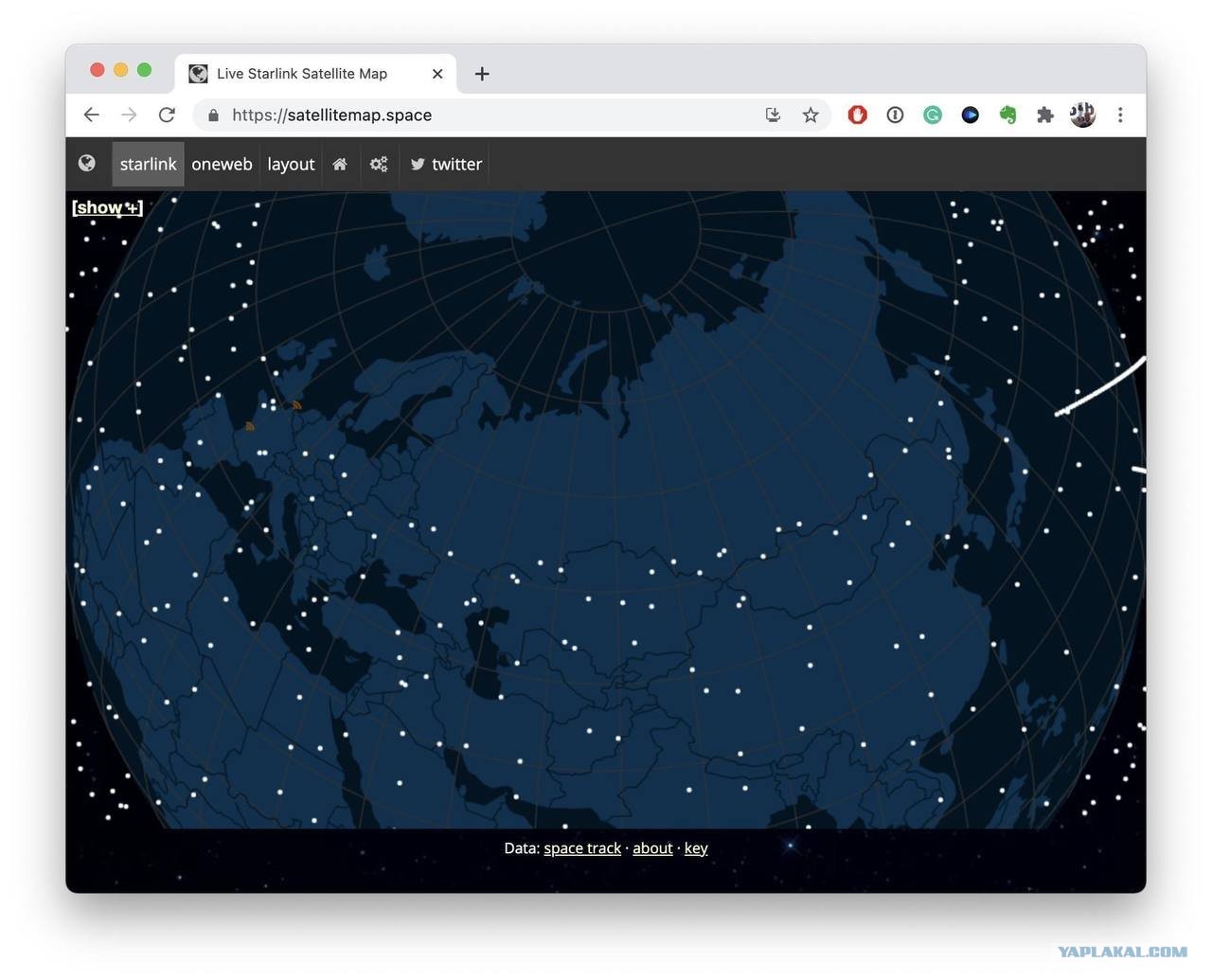
Task: Open the home icon in navbar
Action: click(x=340, y=164)
